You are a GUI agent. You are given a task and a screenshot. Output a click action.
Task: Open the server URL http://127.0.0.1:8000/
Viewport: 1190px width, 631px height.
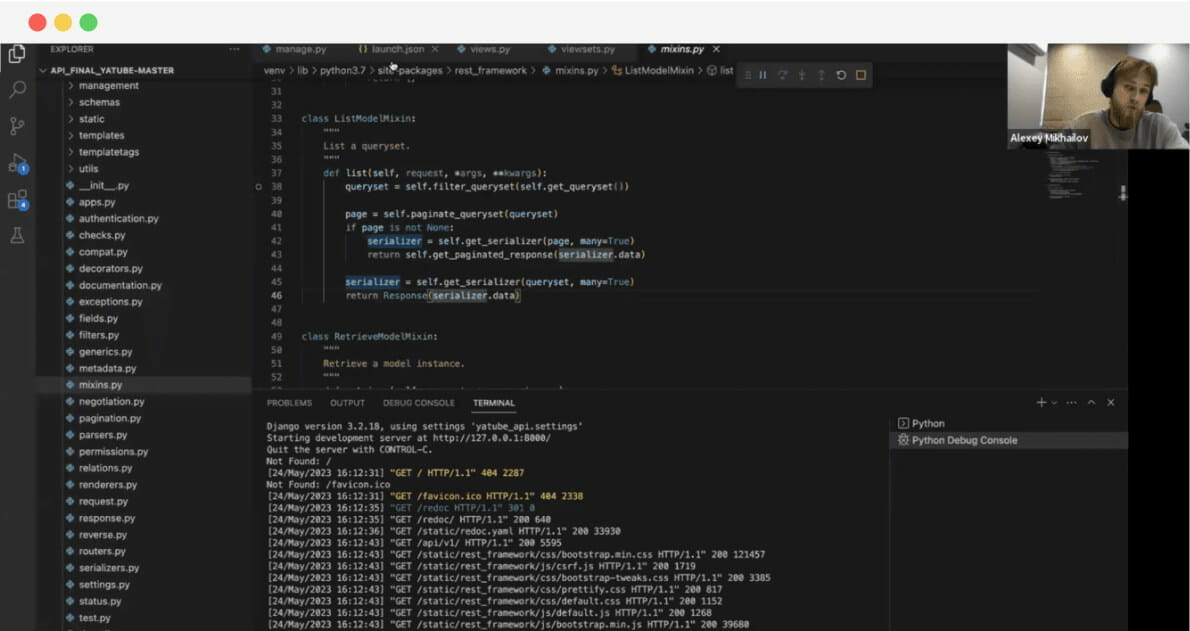[492, 438]
